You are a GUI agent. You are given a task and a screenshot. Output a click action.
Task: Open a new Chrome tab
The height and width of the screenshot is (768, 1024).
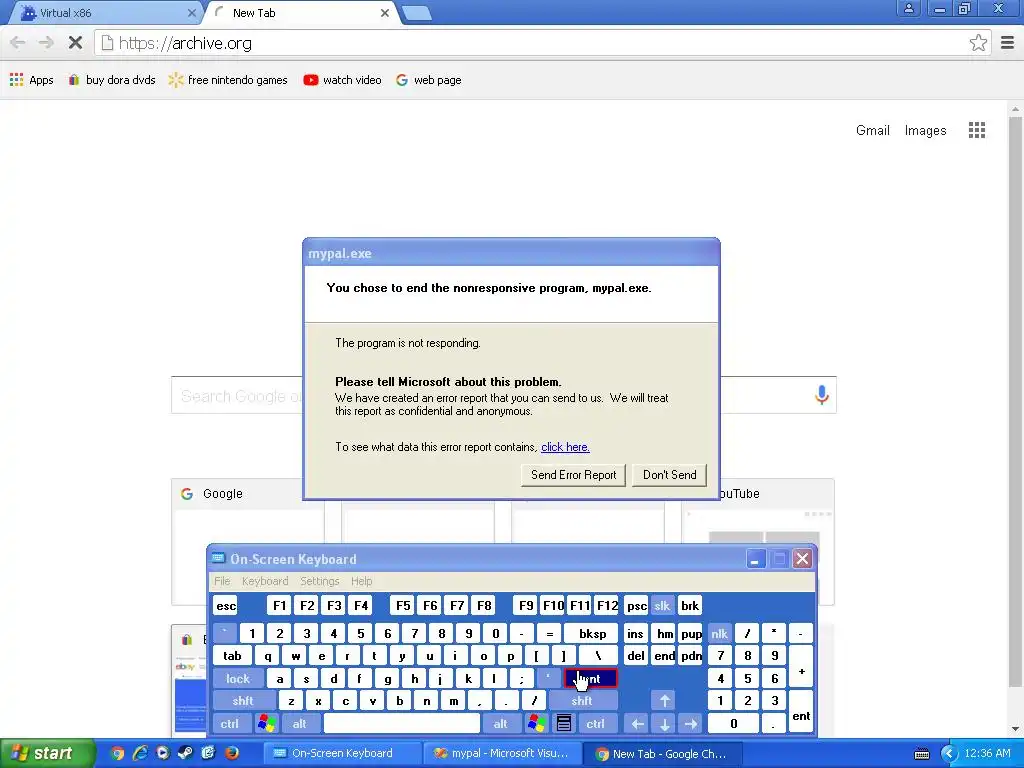[417, 12]
